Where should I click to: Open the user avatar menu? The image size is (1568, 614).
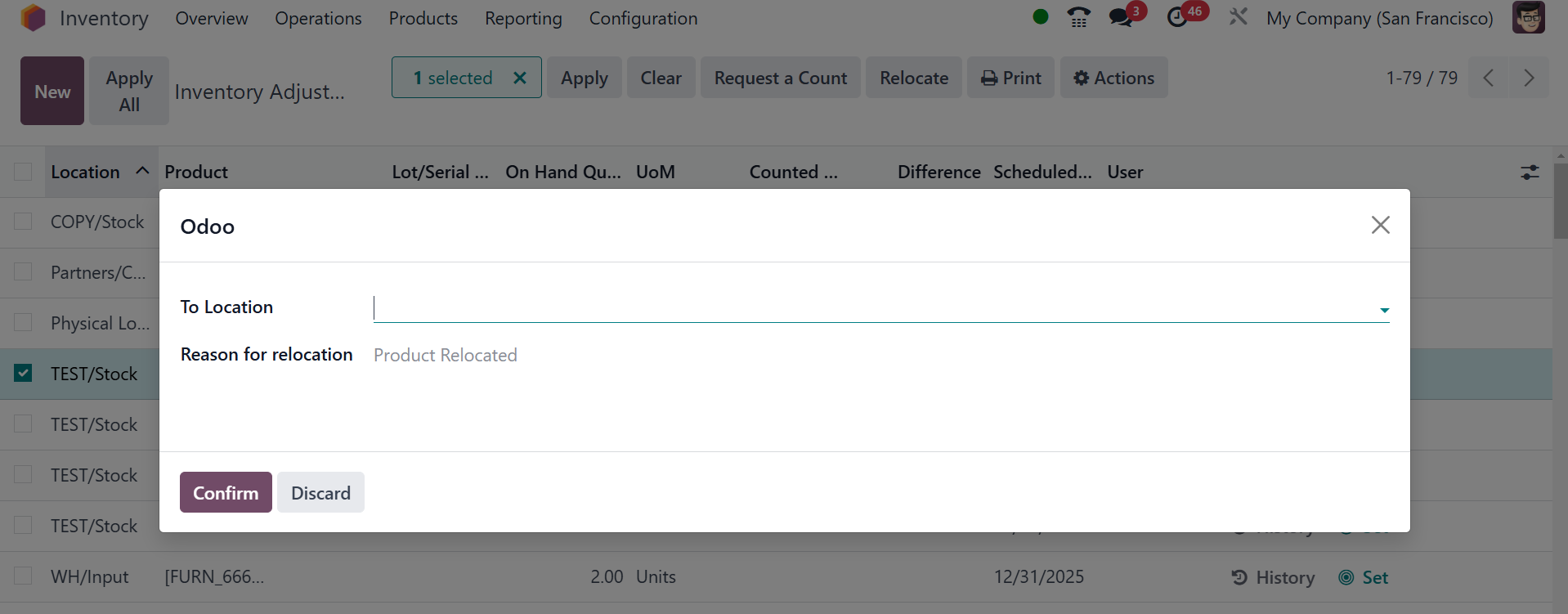pos(1528,17)
